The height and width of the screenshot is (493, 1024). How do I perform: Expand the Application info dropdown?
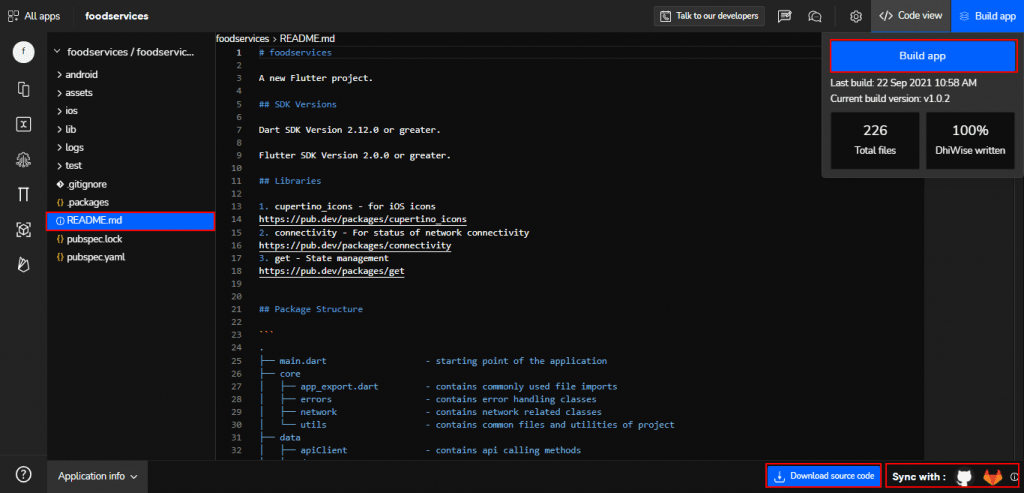(97, 476)
